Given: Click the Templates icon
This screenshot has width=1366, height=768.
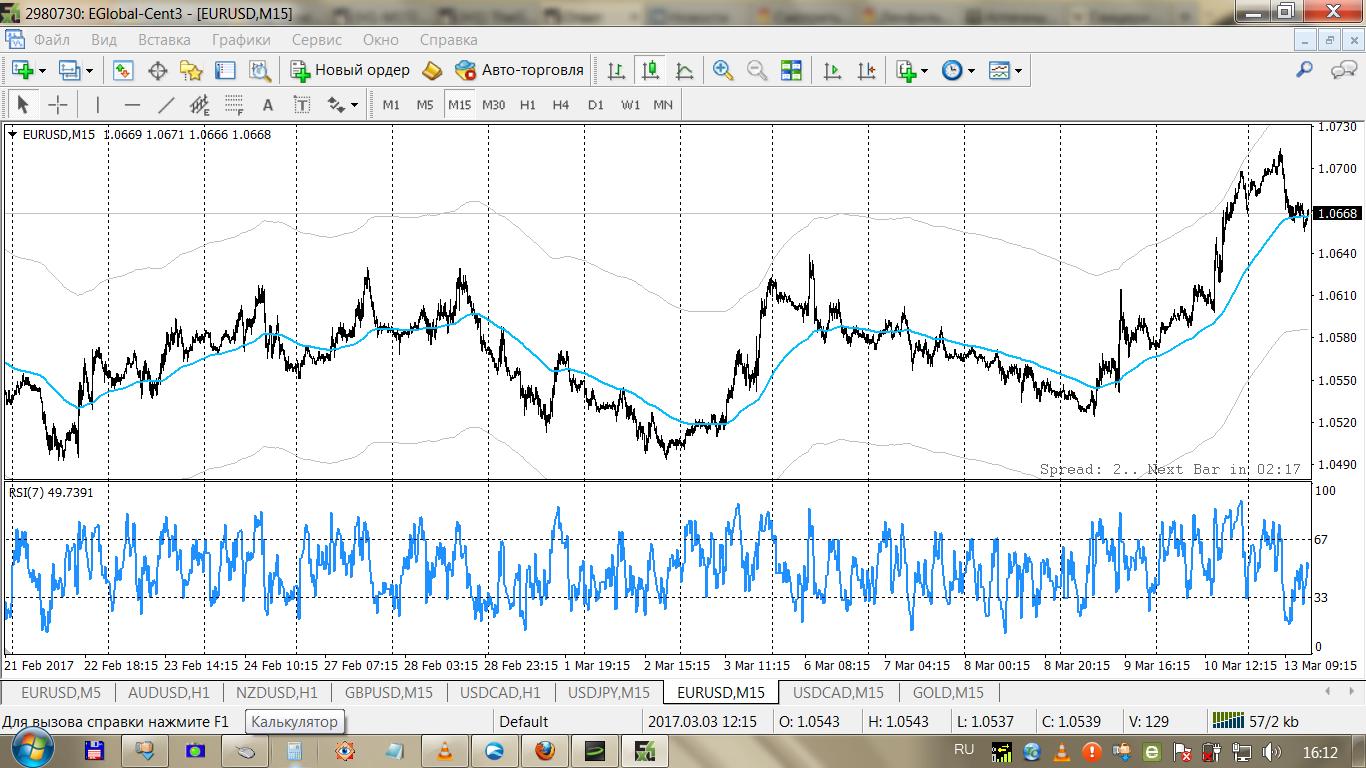Looking at the screenshot, I should (999, 70).
